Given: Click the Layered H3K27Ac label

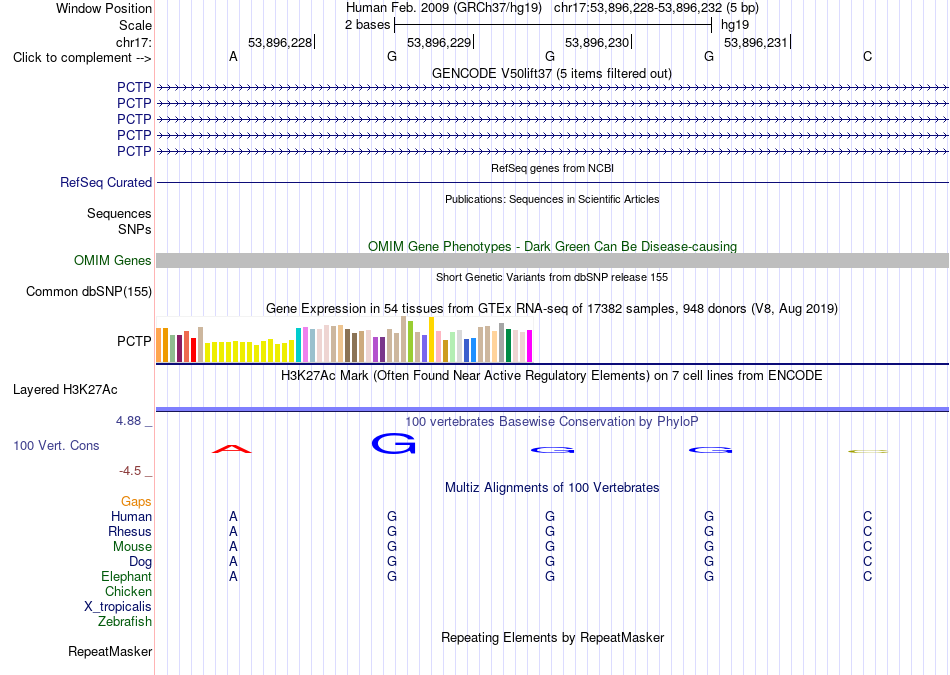Looking at the screenshot, I should pos(65,390).
